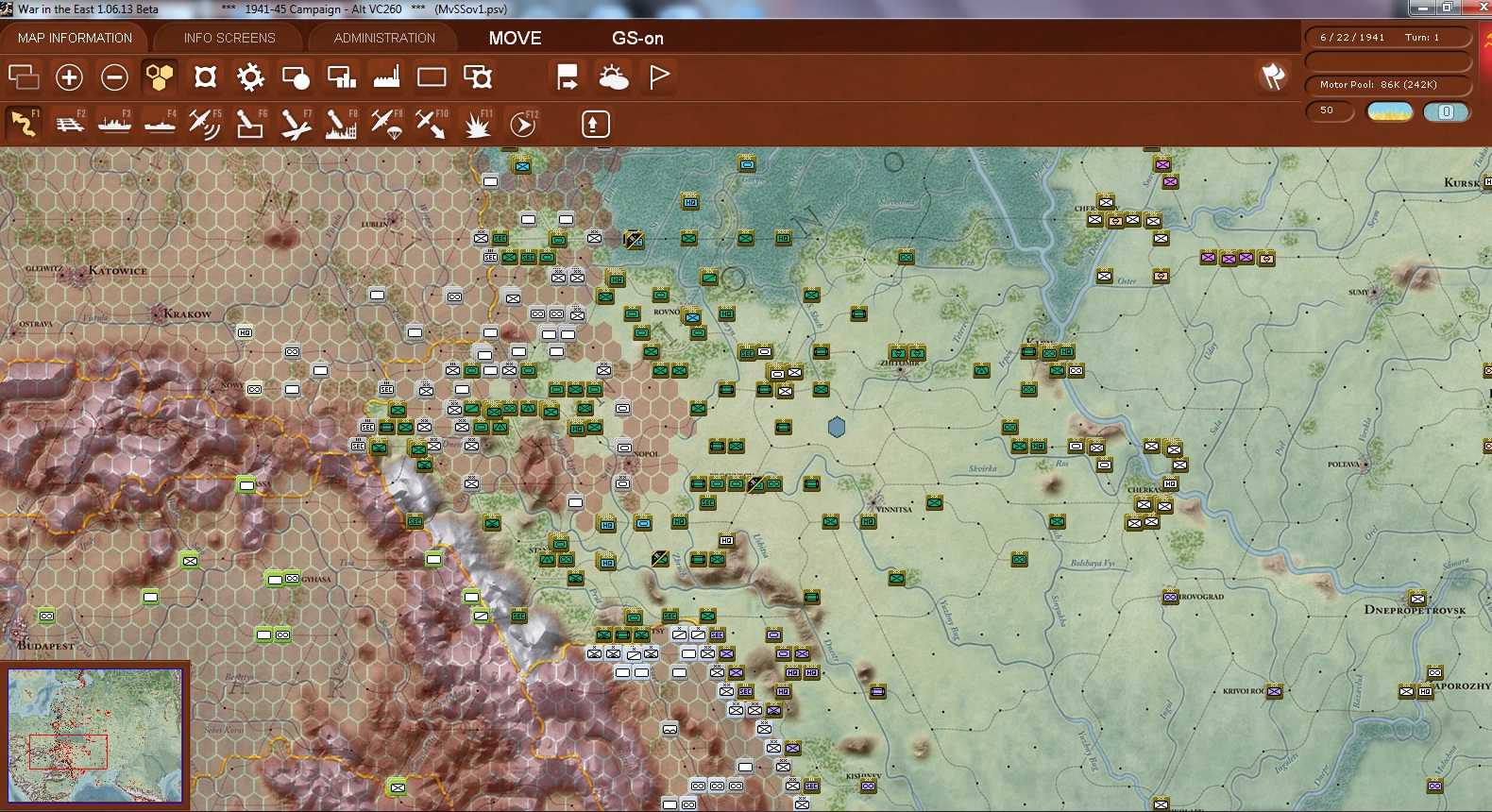Click the red viewport rectangle in the minimap

coord(68,752)
